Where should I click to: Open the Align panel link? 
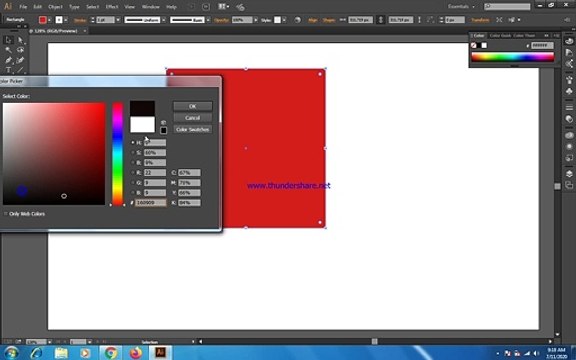coord(313,20)
